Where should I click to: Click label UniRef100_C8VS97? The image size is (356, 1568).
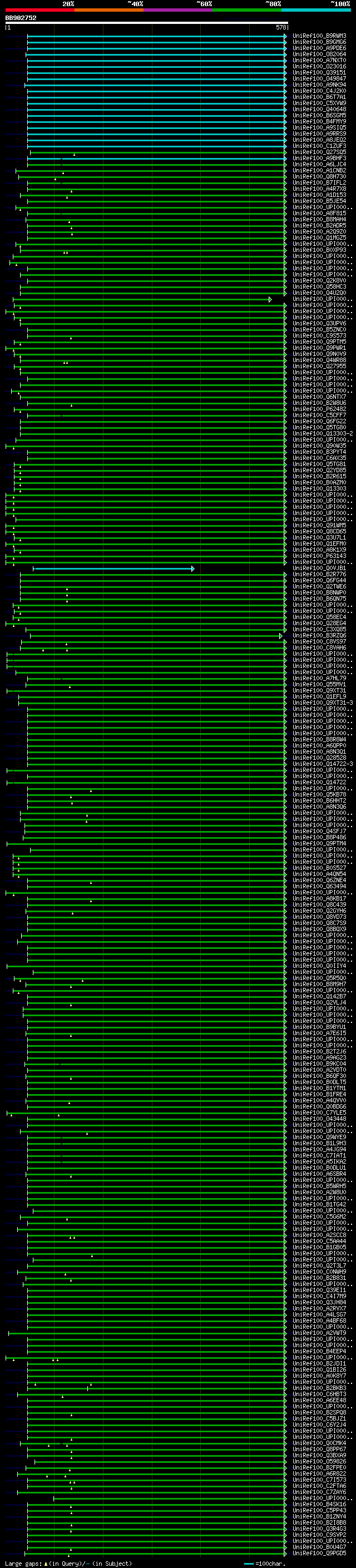[x=319, y=641]
